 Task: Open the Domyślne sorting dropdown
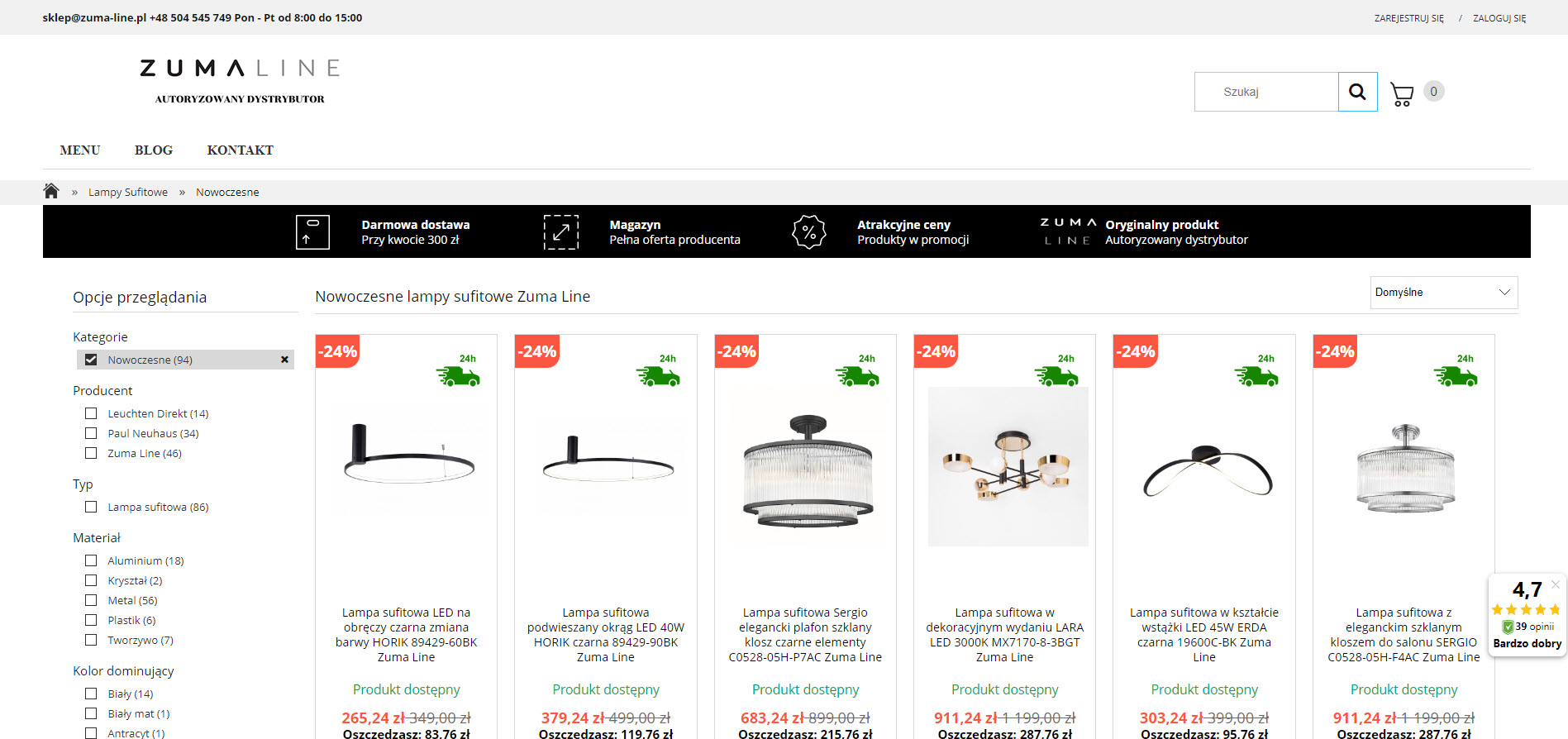[1443, 293]
